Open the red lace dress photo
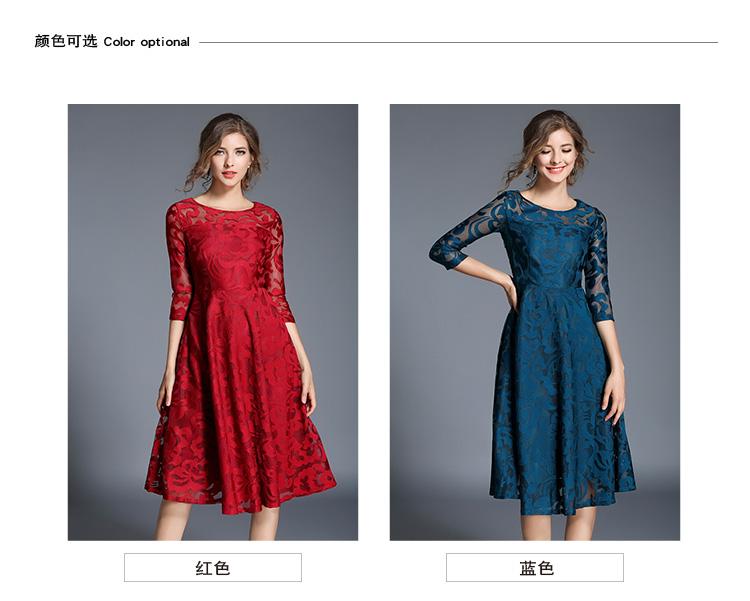The width and height of the screenshot is (750, 601). point(213,322)
